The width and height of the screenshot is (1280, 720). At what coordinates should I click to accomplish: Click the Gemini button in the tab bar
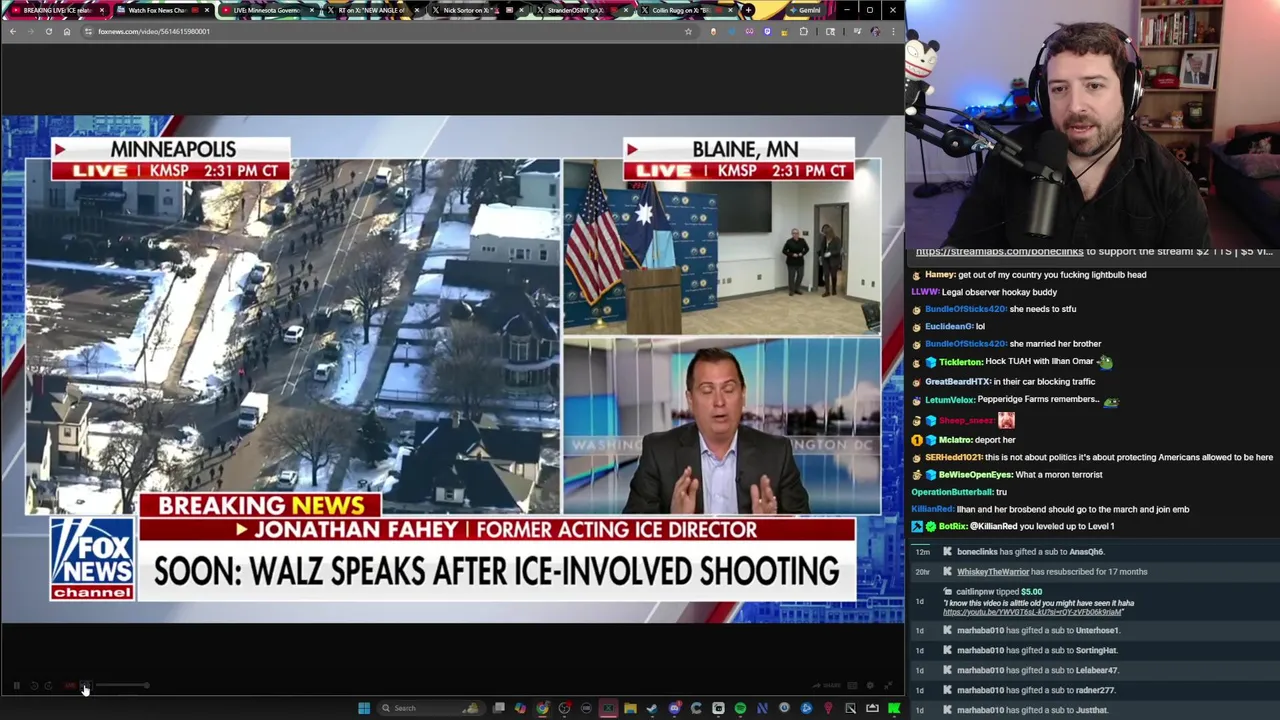click(806, 10)
